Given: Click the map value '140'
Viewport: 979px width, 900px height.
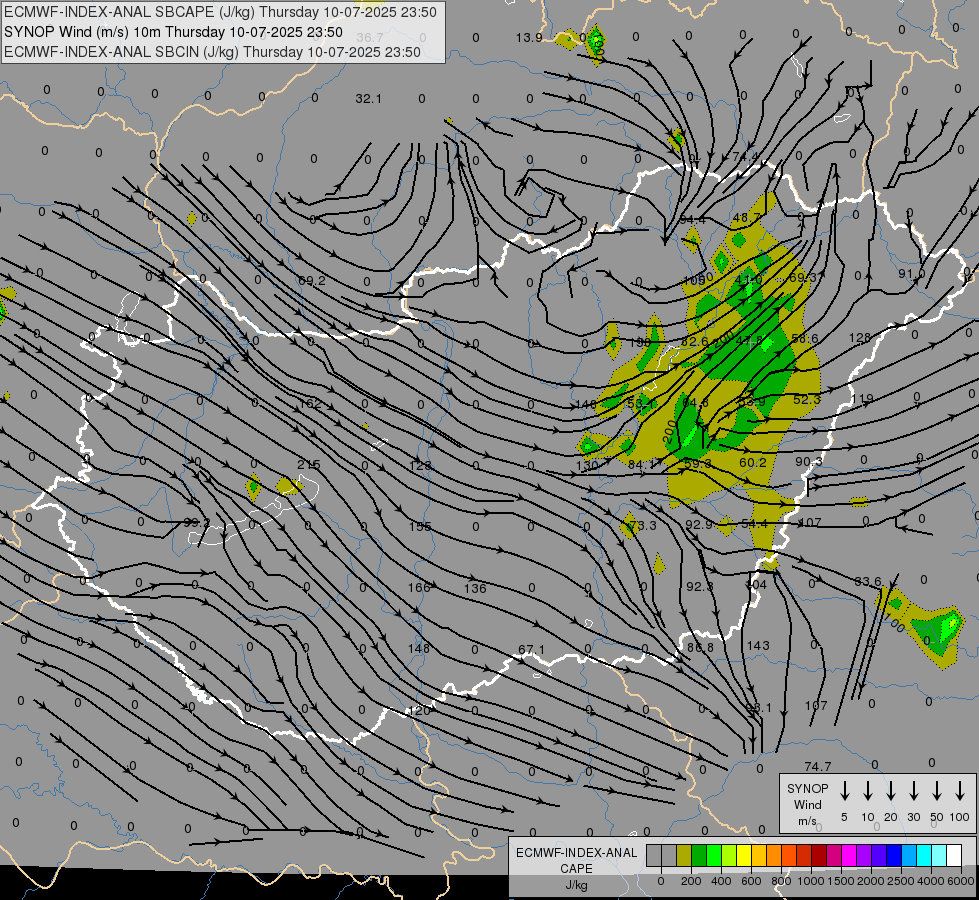Looking at the screenshot, I should [x=586, y=404].
